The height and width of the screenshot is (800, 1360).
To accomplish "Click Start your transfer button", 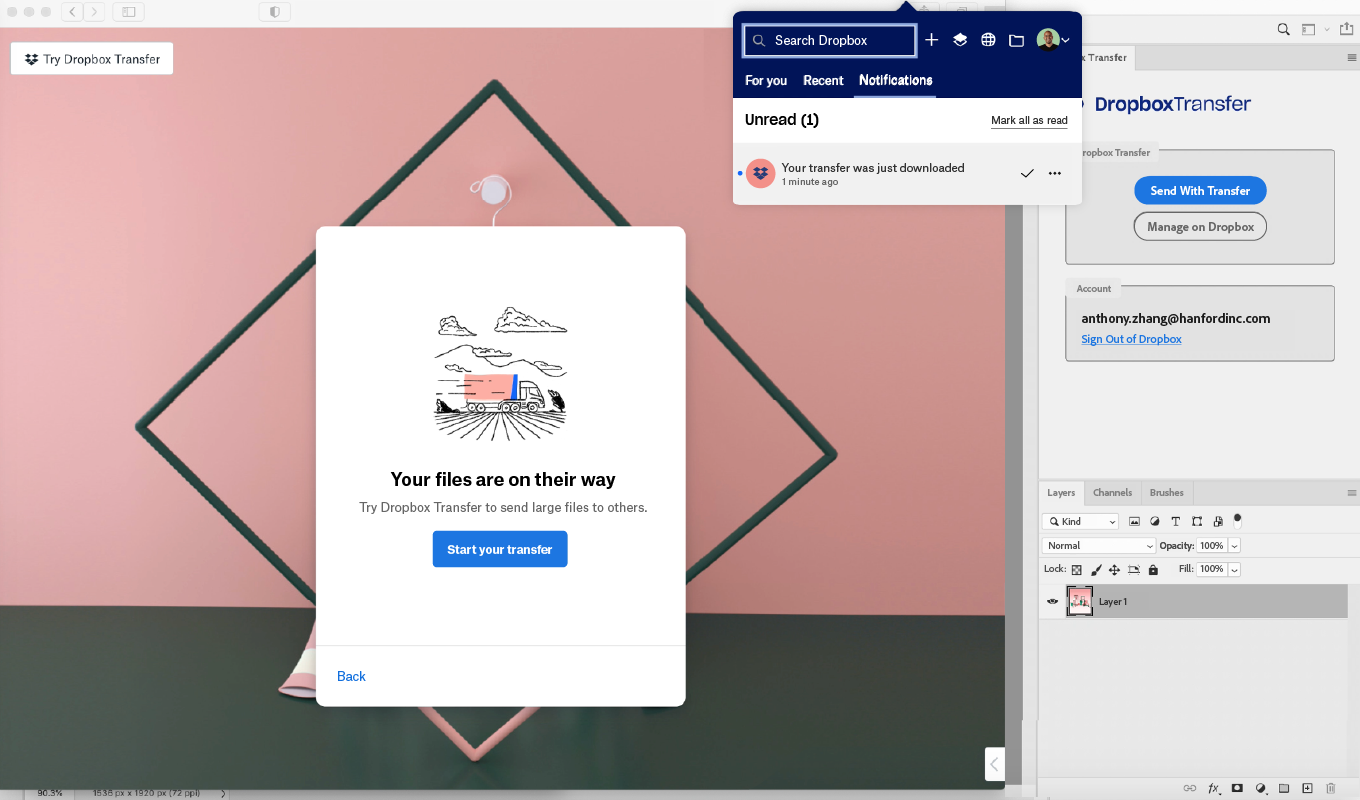I will [500, 549].
